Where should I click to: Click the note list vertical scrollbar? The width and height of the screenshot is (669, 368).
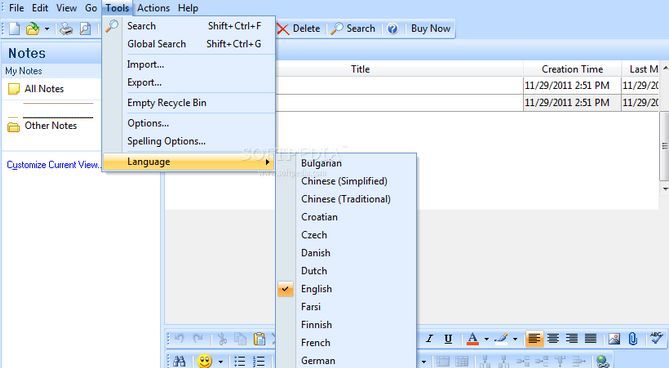pyautogui.click(x=664, y=146)
